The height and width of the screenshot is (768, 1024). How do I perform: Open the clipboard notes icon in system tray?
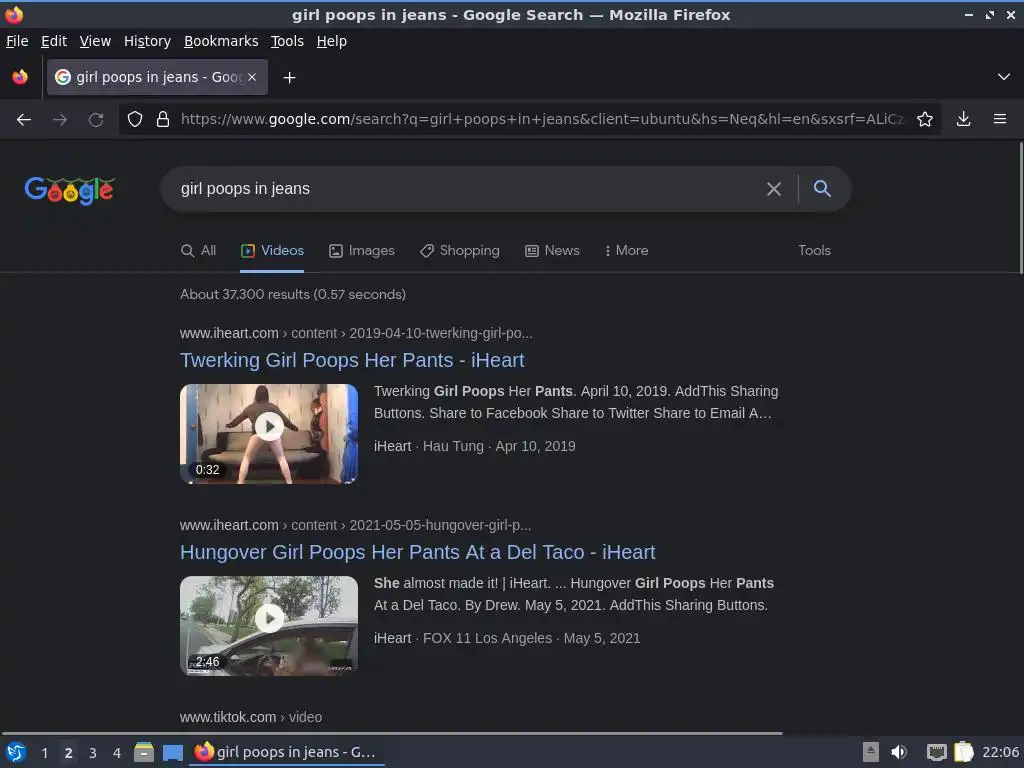(963, 752)
